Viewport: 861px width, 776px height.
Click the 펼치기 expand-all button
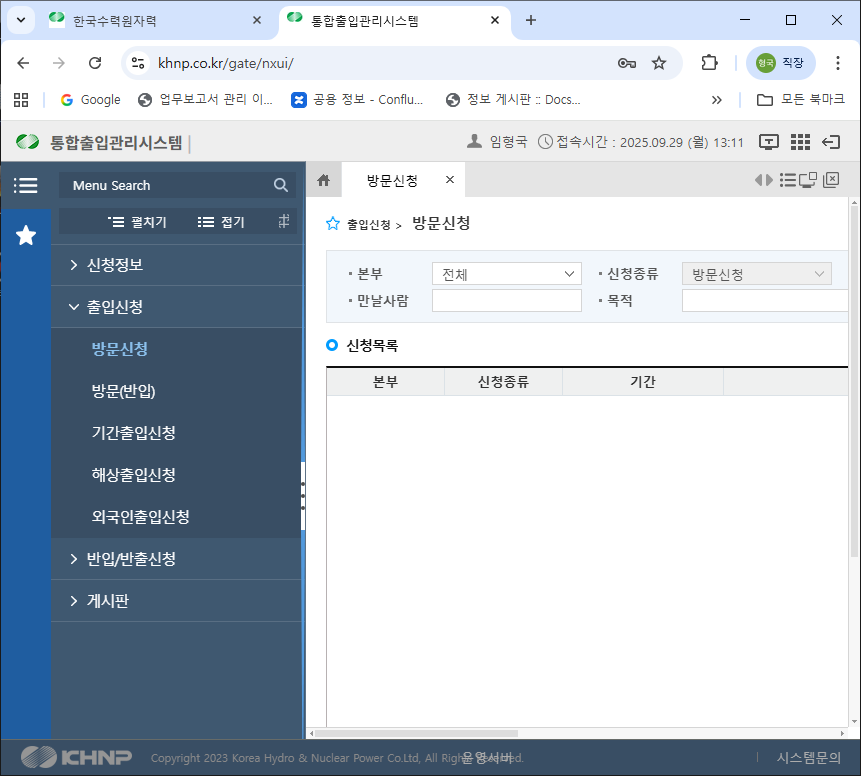[x=138, y=222]
